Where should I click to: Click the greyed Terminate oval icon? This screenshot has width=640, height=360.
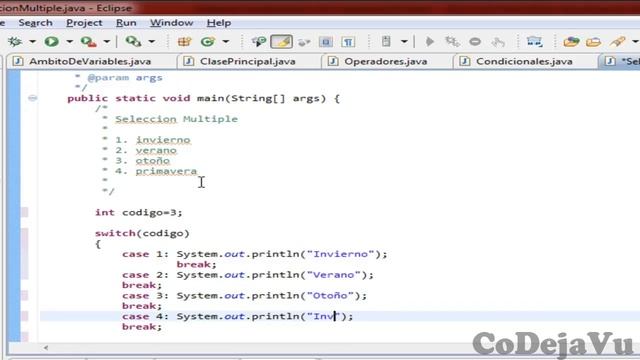click(475, 42)
